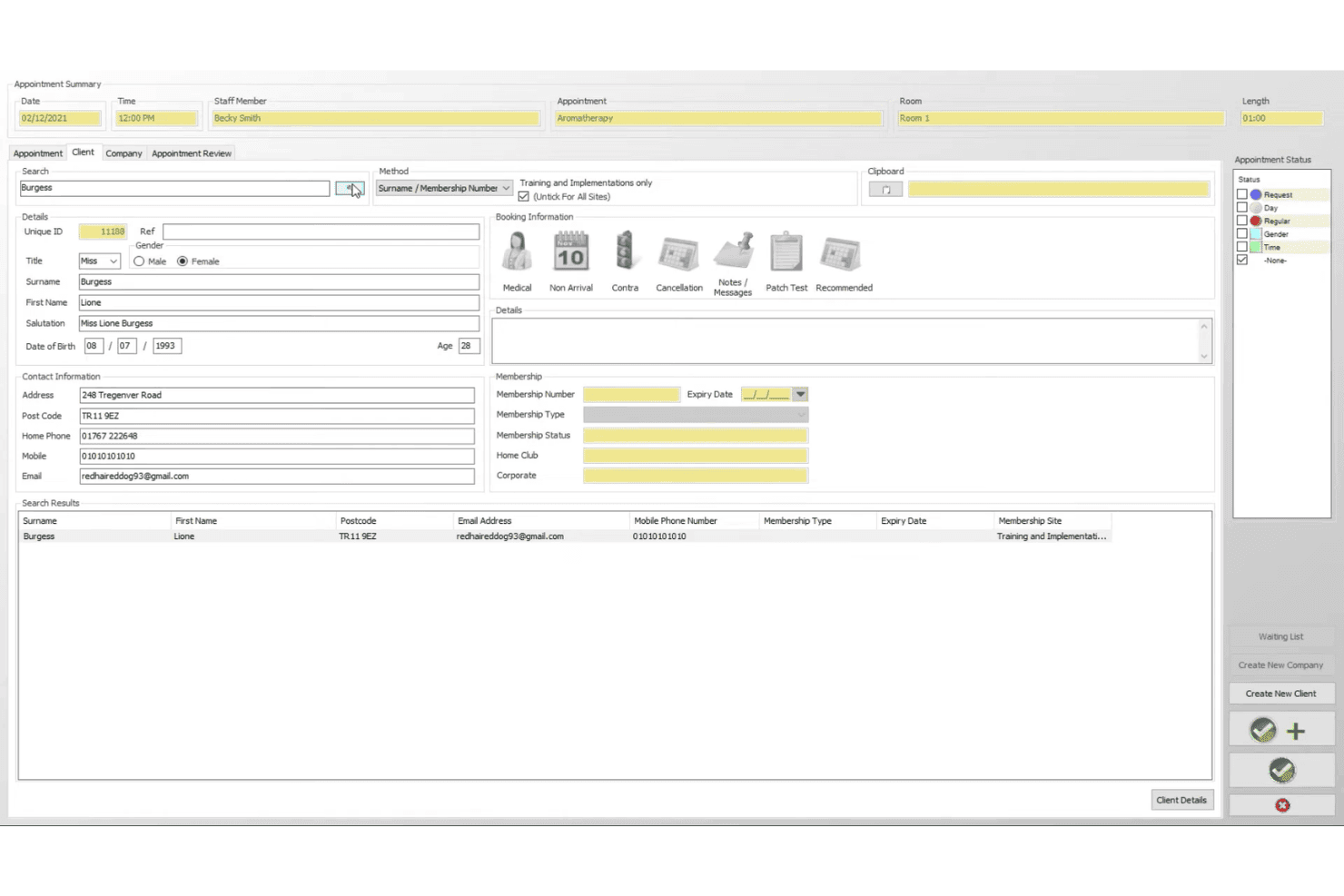The image size is (1344, 896).
Task: Click the search button next to Burgess
Action: (350, 189)
